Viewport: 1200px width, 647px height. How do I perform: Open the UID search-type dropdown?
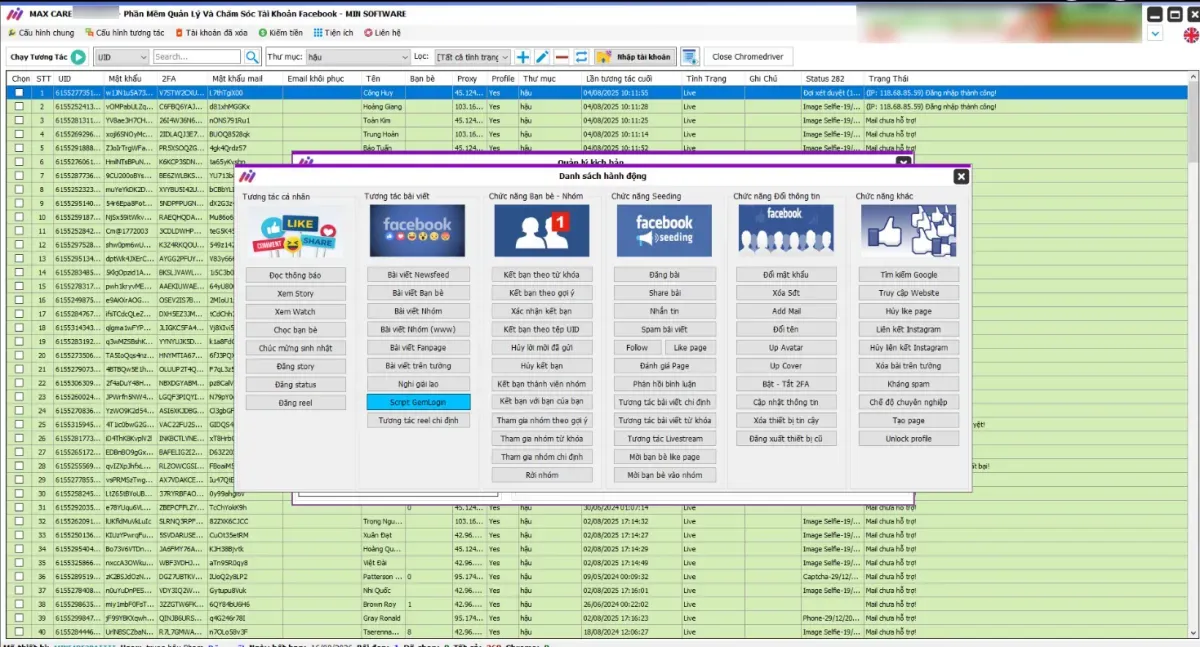click(121, 57)
